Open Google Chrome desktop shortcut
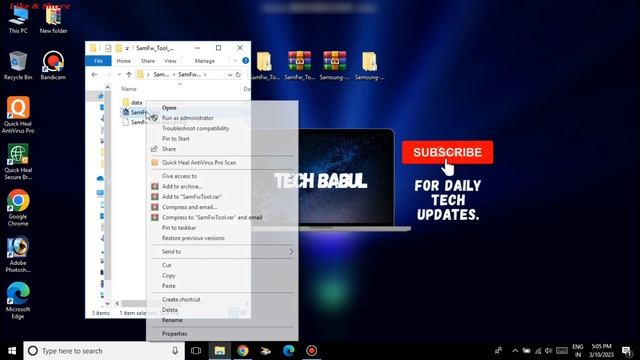The width and height of the screenshot is (640, 360). (18, 208)
